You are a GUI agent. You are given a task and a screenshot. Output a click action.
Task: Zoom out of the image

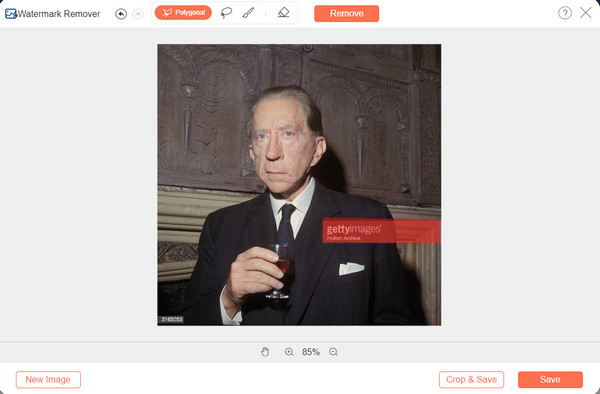(333, 352)
